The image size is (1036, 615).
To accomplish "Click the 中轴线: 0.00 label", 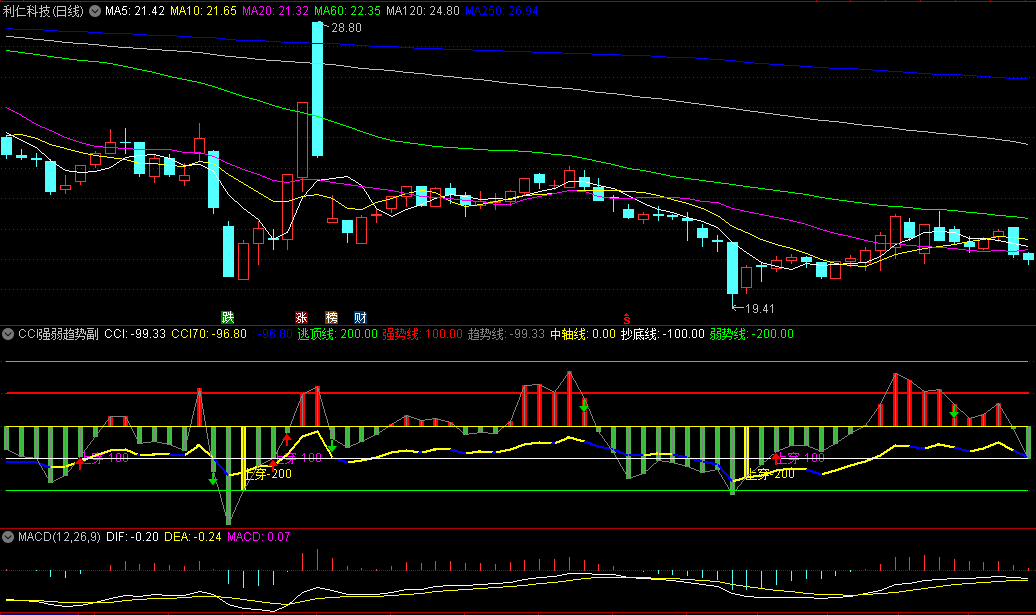I will coord(583,334).
